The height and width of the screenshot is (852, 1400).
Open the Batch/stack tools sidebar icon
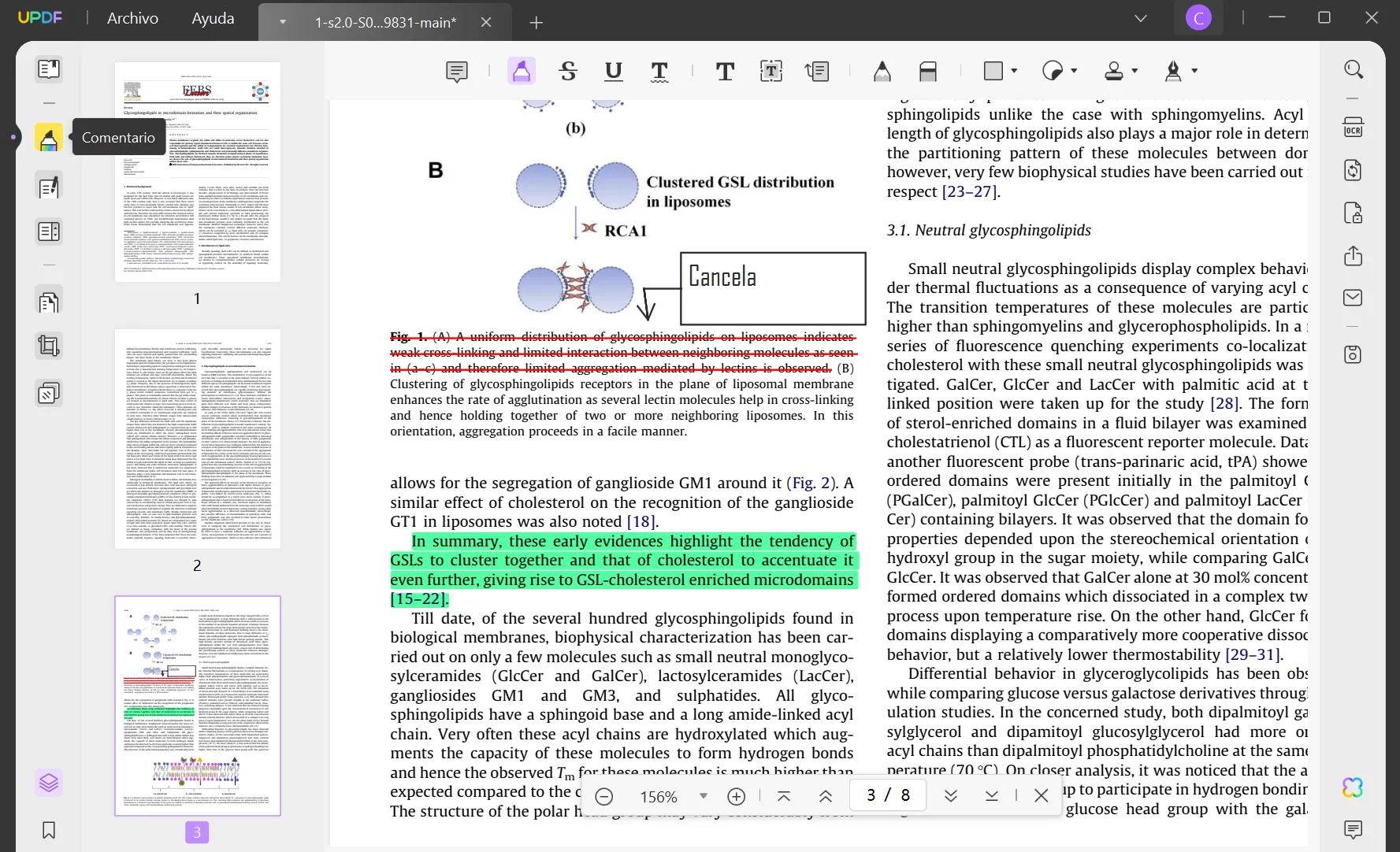point(49,392)
